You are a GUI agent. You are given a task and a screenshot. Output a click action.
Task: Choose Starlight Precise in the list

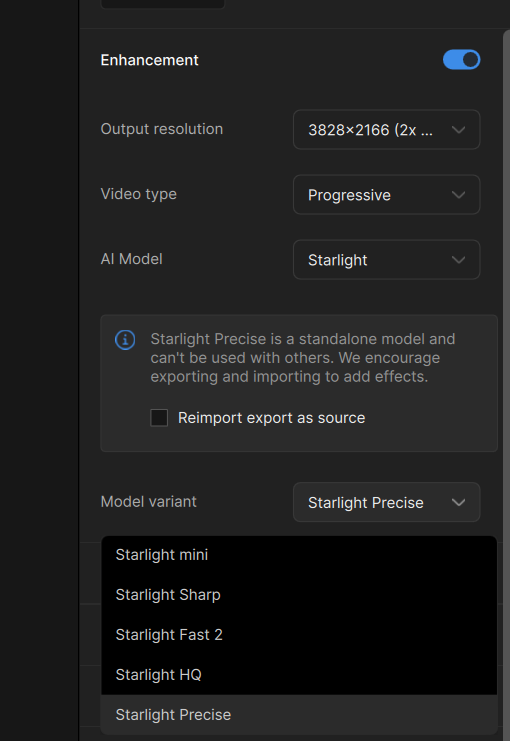pos(299,715)
